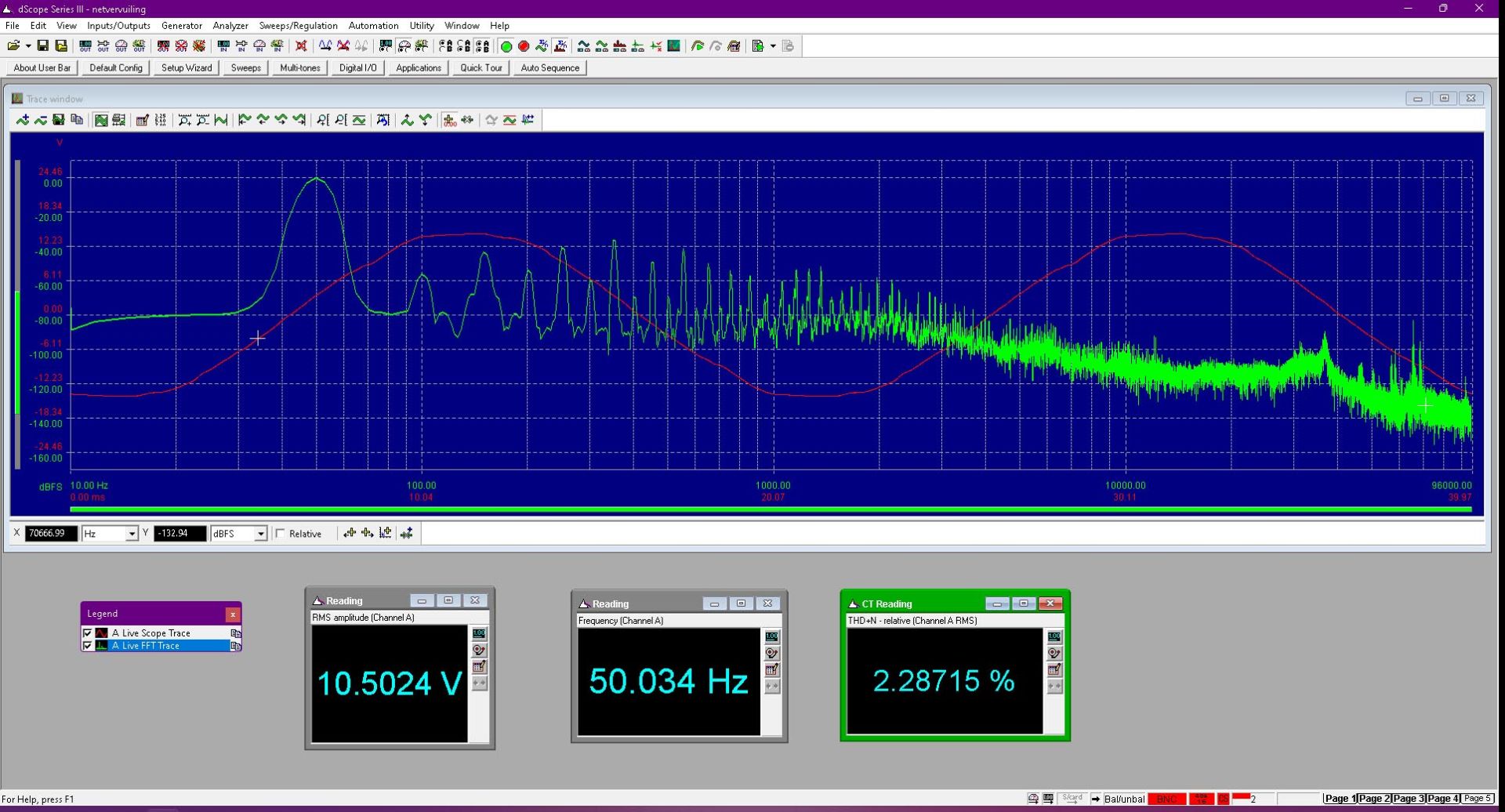Expand the open-file dropdown arrow in toolbar

click(28, 46)
